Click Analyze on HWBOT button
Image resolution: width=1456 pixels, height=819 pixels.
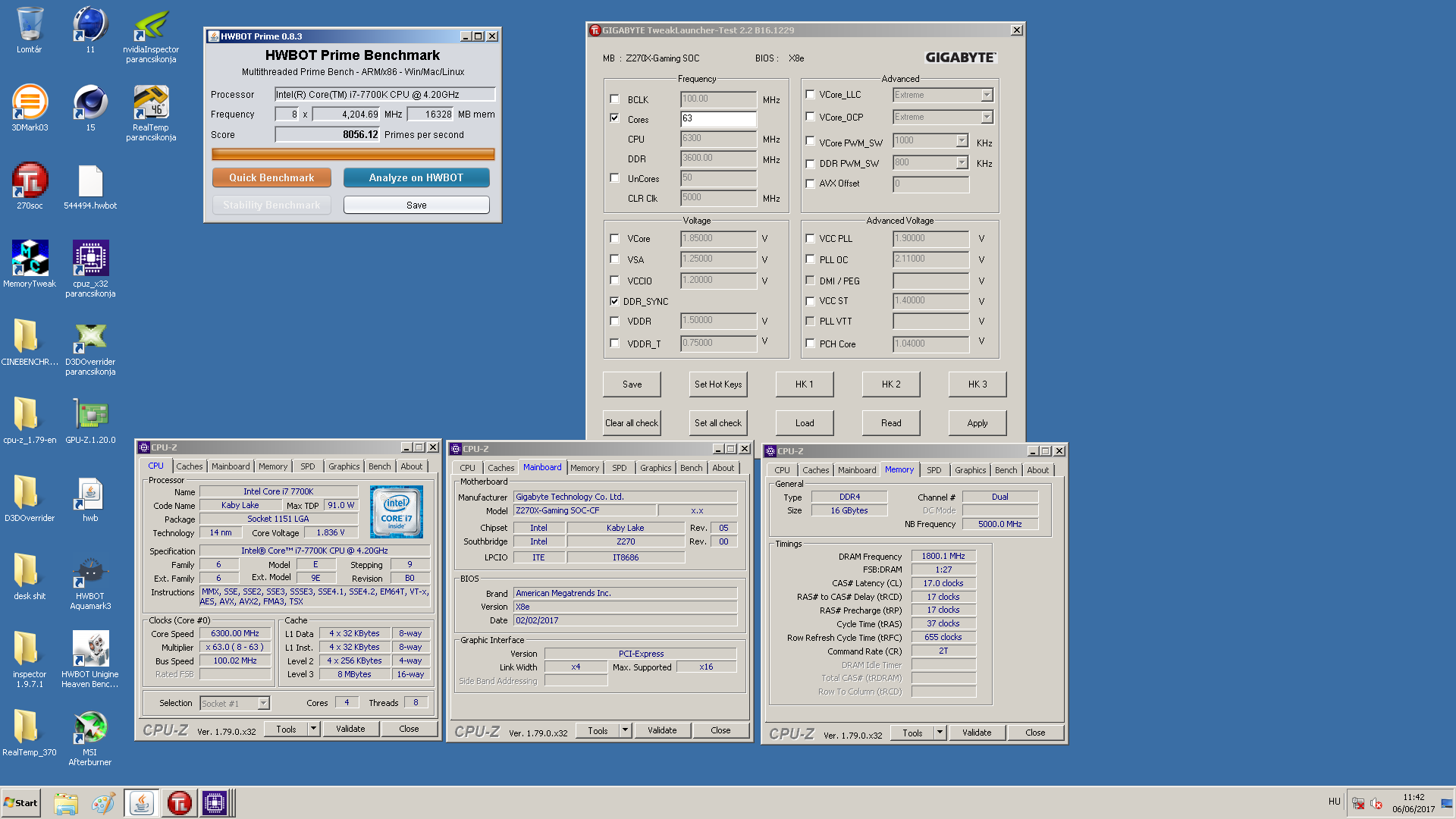[x=416, y=177]
